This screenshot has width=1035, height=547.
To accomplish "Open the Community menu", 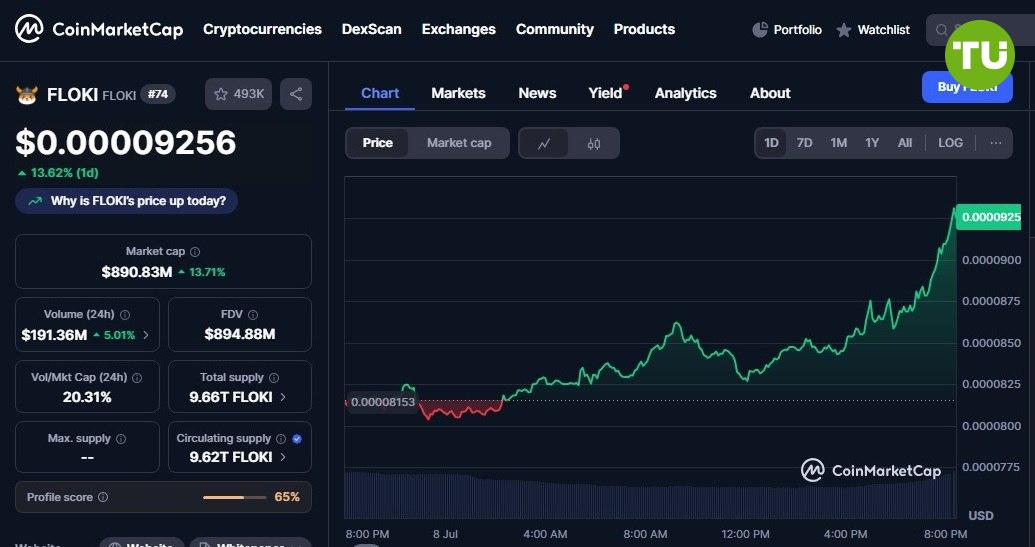I will point(554,30).
